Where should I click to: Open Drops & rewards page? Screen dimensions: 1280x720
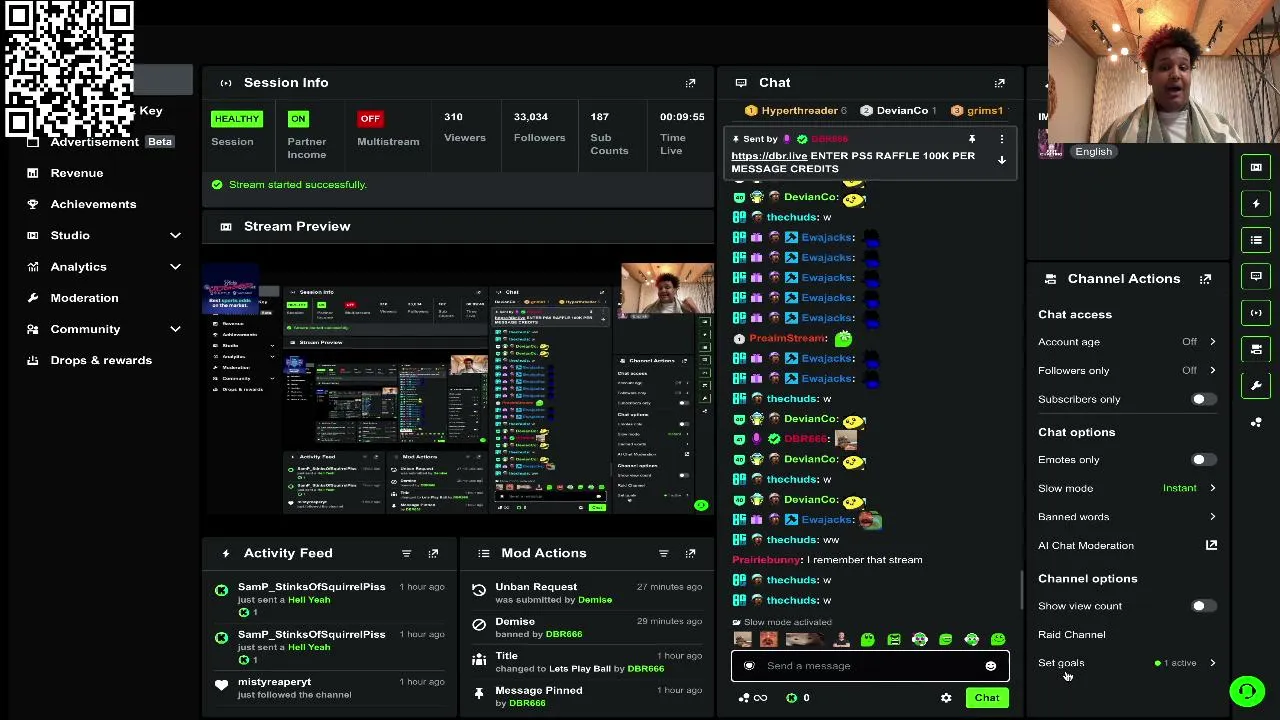pos(101,360)
